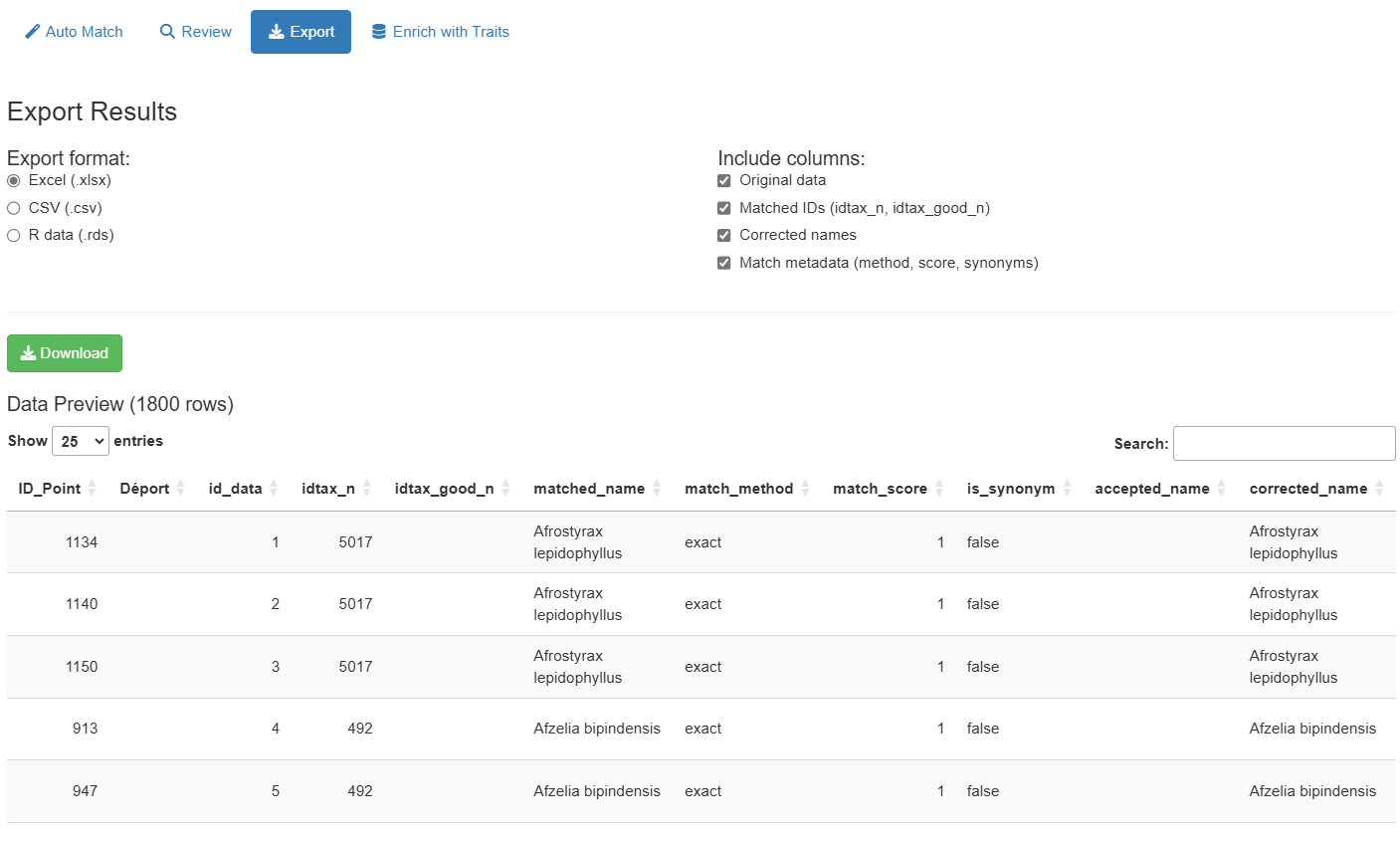Select CSV (.csv) export format
This screenshot has width=1400, height=841.
tap(14, 208)
